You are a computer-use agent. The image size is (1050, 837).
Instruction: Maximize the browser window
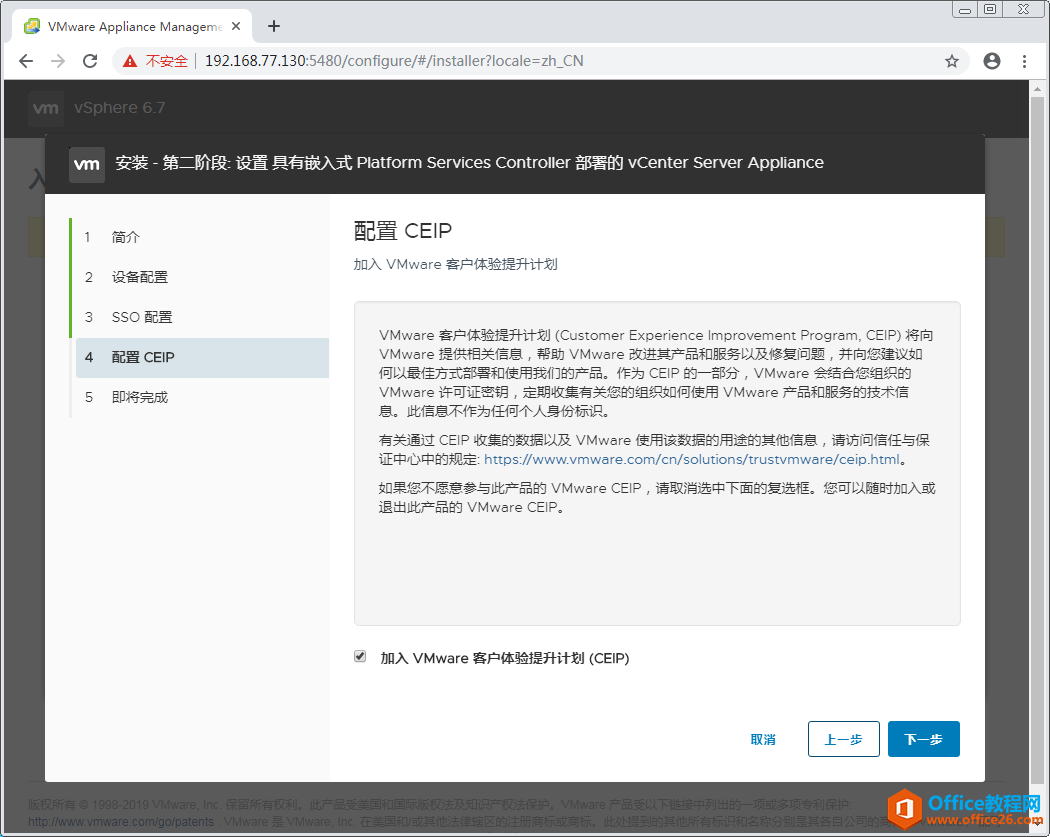pyautogui.click(x=990, y=9)
